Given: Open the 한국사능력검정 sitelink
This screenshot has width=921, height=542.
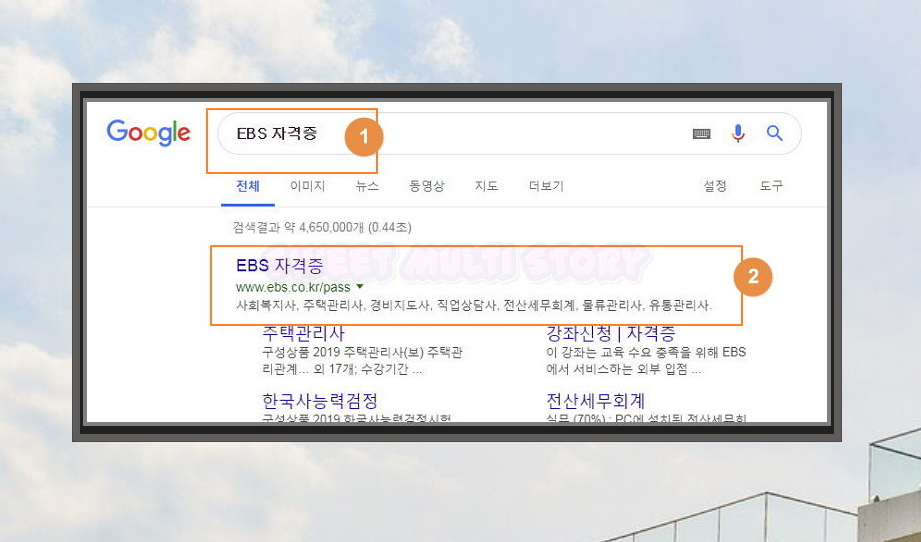Looking at the screenshot, I should coord(320,401).
